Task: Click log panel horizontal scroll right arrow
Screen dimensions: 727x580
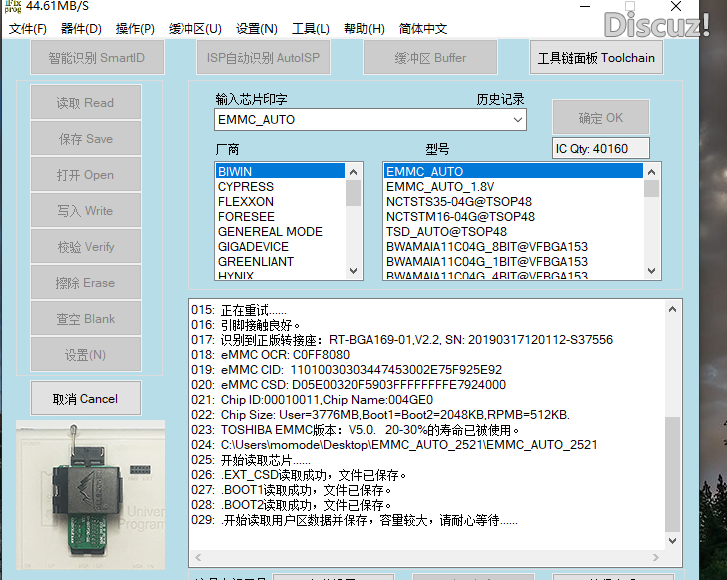Action: pyautogui.click(x=655, y=559)
